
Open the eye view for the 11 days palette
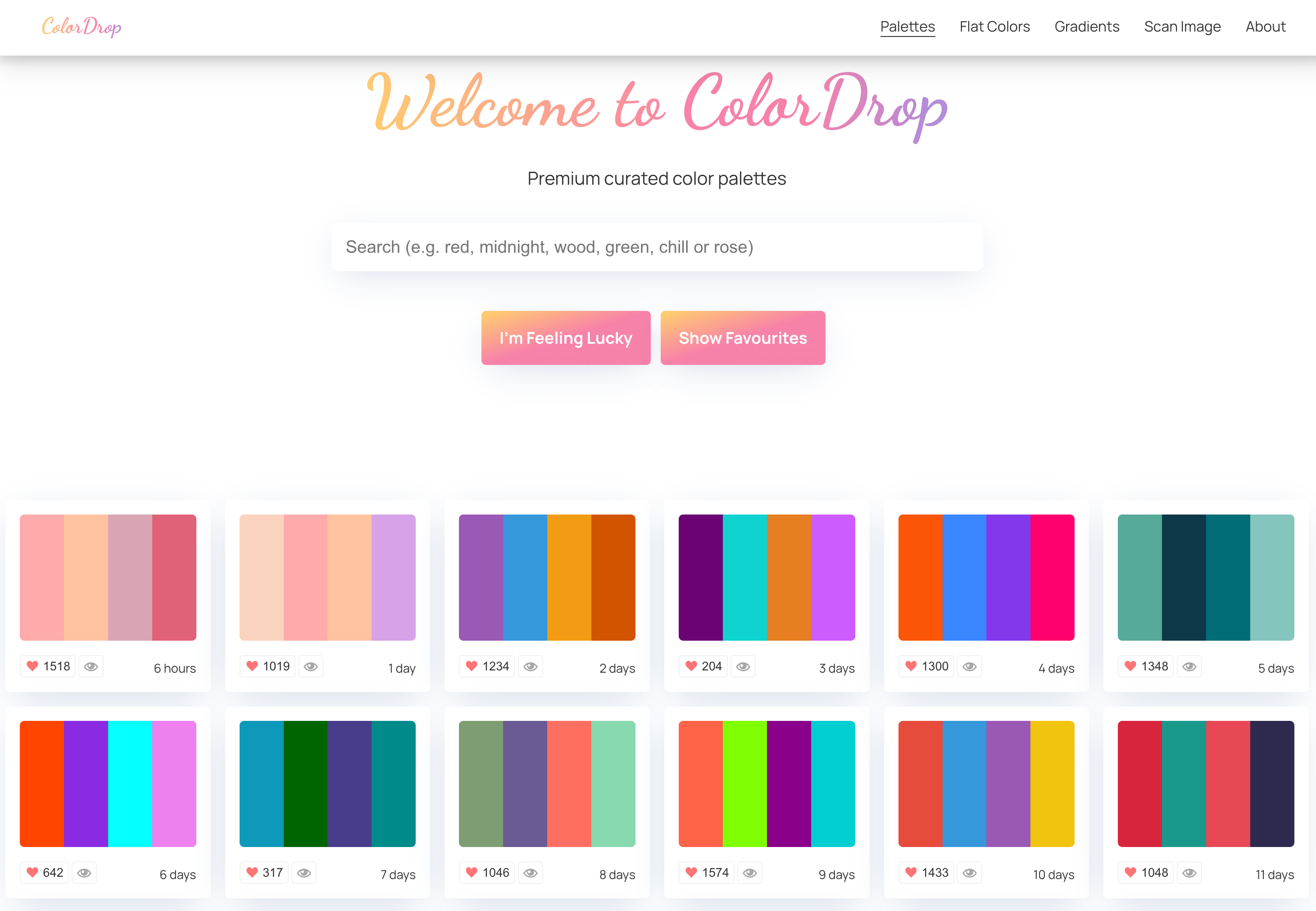pyautogui.click(x=1189, y=873)
